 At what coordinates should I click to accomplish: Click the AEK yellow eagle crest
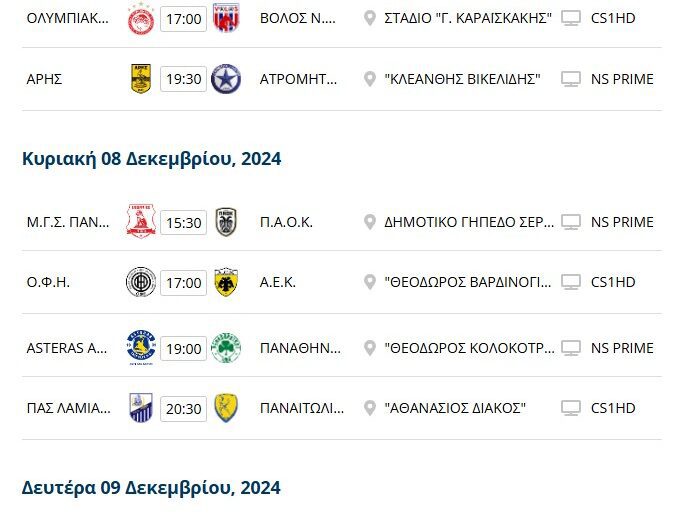[x=225, y=283]
